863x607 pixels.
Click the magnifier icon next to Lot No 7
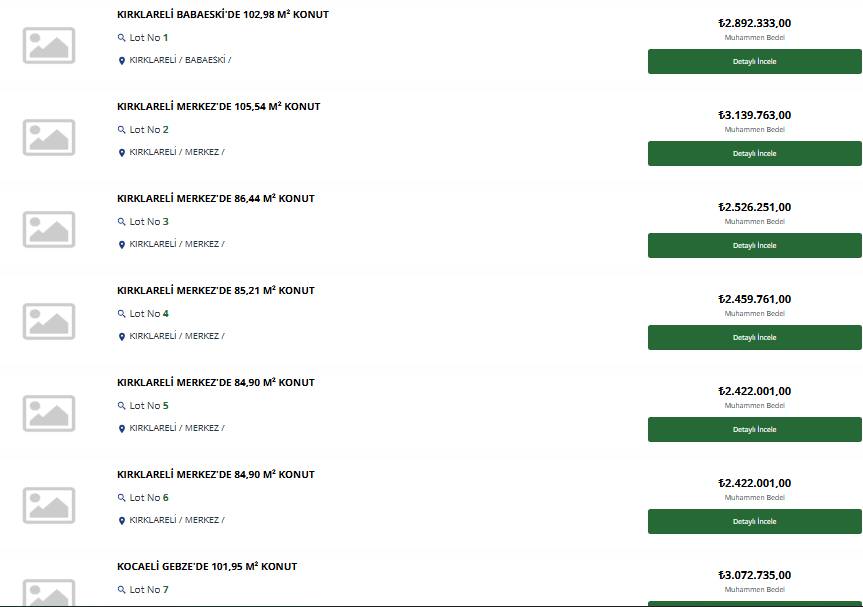coord(122,589)
